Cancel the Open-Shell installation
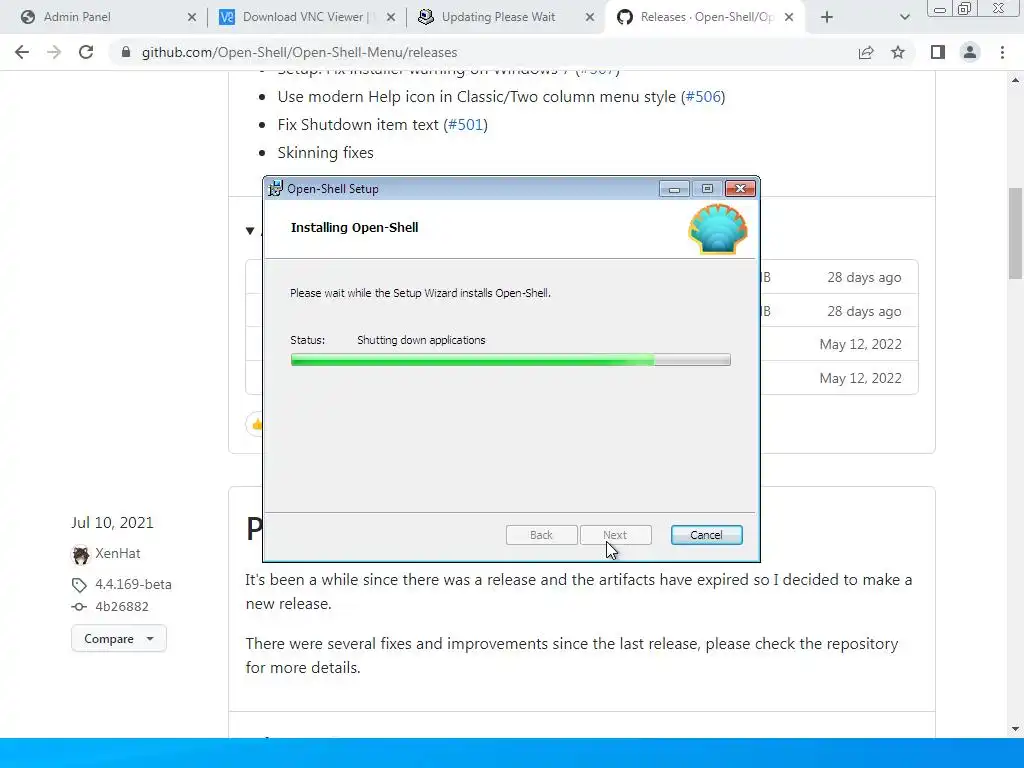1024x768 pixels. pyautogui.click(x=707, y=535)
